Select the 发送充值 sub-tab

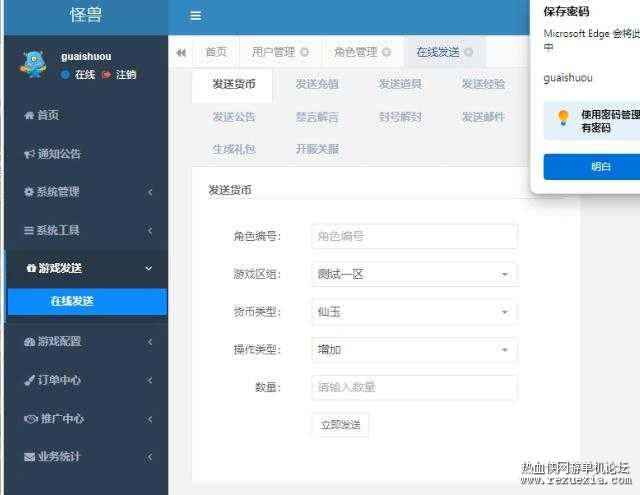(317, 84)
